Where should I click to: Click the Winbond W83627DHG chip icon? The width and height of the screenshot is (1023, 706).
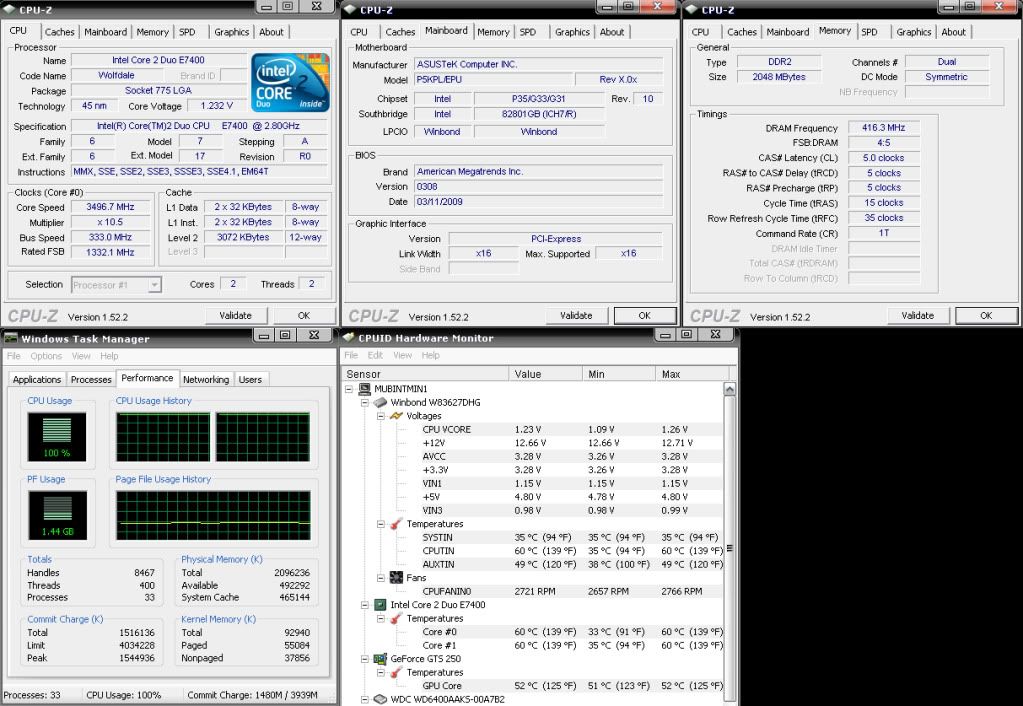380,403
